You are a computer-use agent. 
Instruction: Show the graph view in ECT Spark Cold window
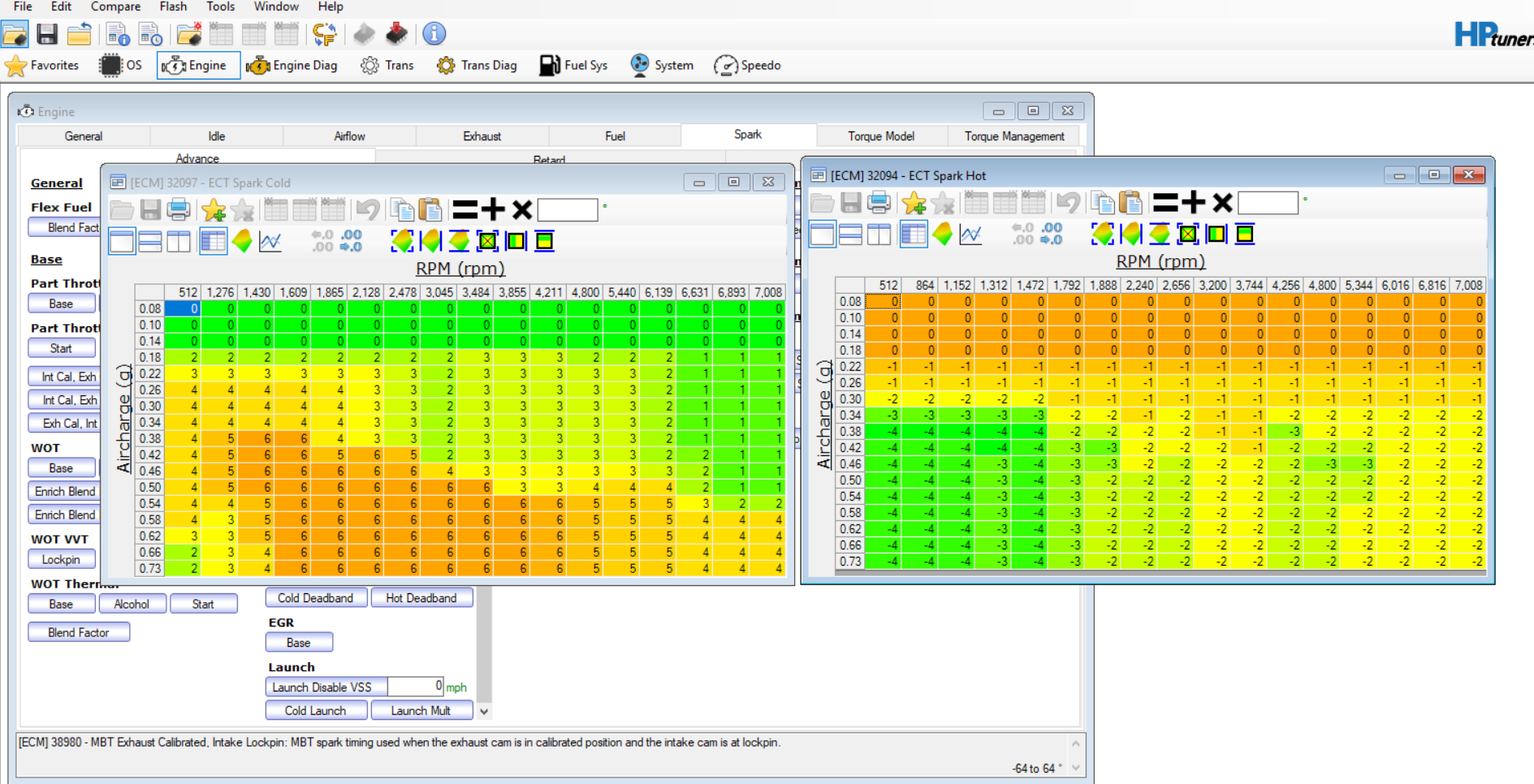[270, 241]
